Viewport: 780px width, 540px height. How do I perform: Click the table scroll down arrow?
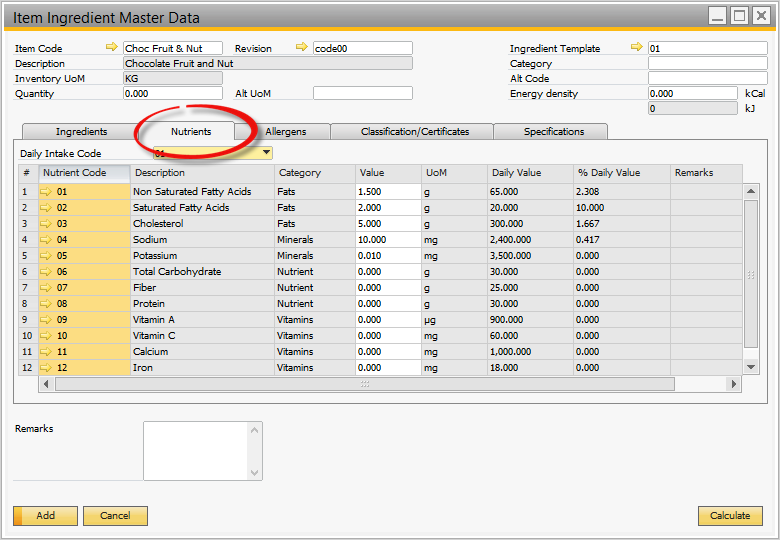coord(751,367)
